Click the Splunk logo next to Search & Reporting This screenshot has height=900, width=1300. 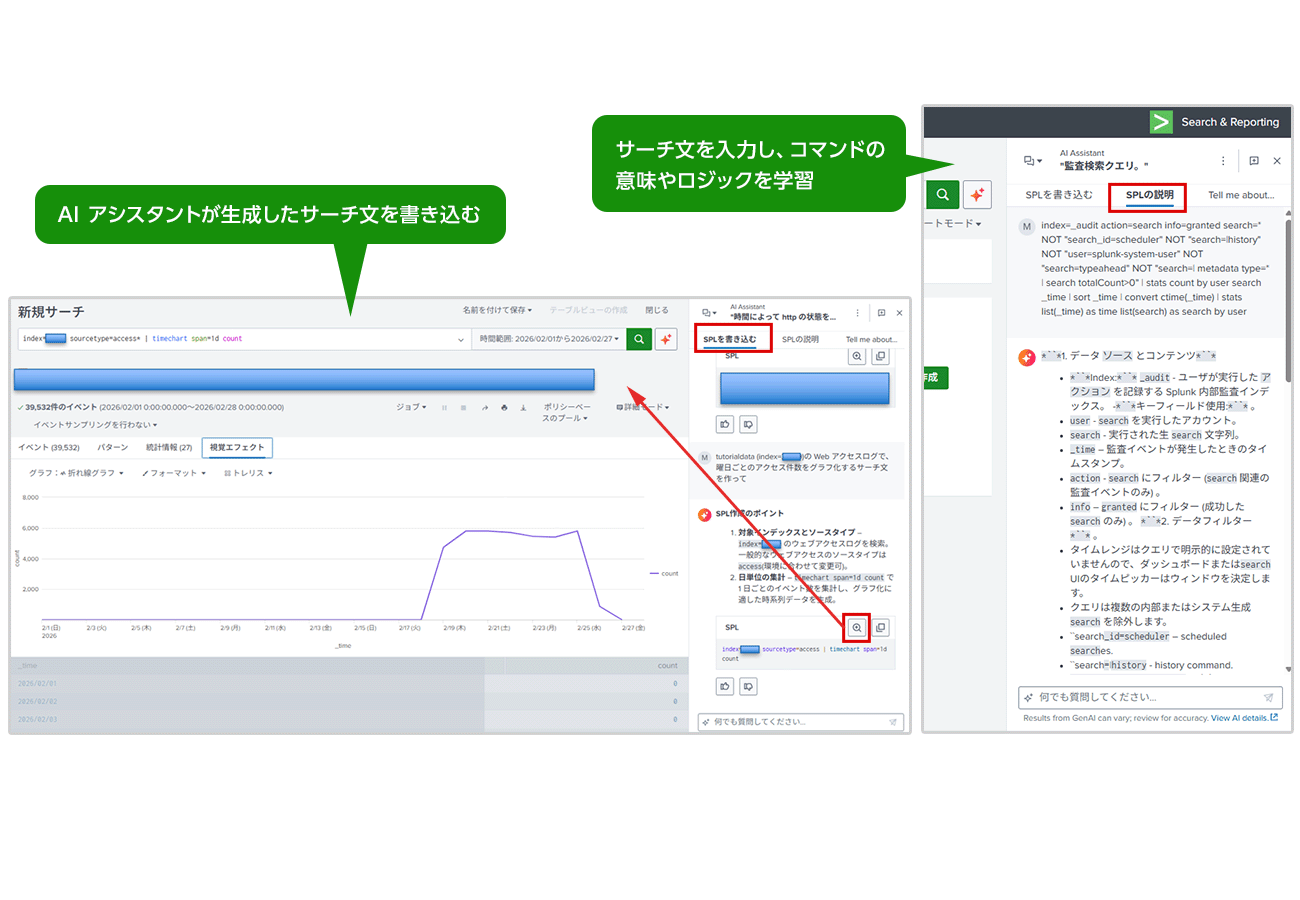[1160, 122]
